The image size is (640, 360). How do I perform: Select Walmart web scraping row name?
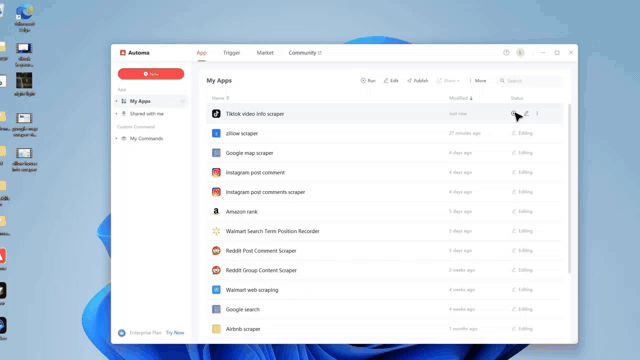[x=252, y=290]
